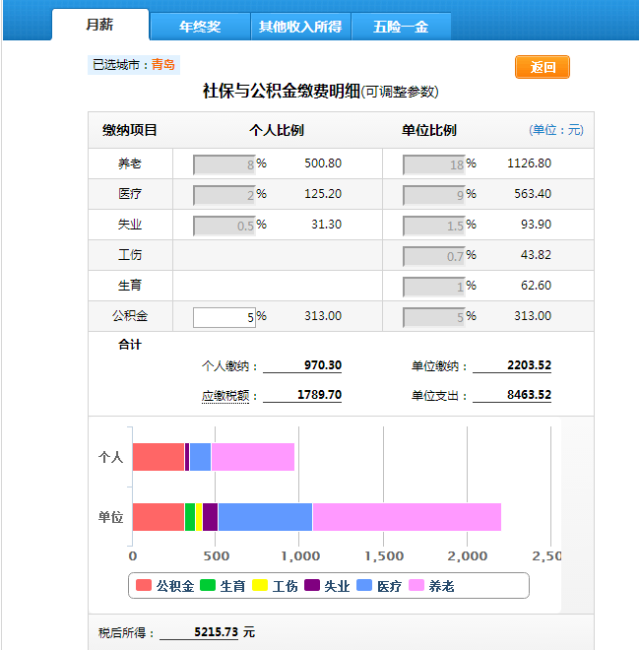This screenshot has width=640, height=650.
Task: Switch to the 年终奖 tab
Action: pos(200,26)
